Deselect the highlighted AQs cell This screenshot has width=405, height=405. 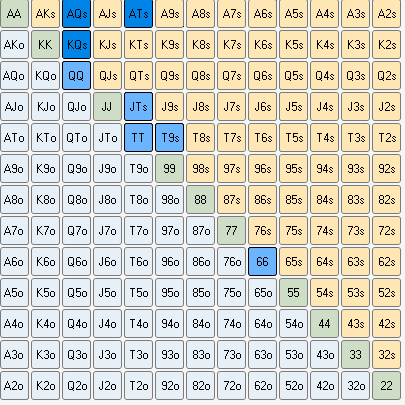(76, 14)
